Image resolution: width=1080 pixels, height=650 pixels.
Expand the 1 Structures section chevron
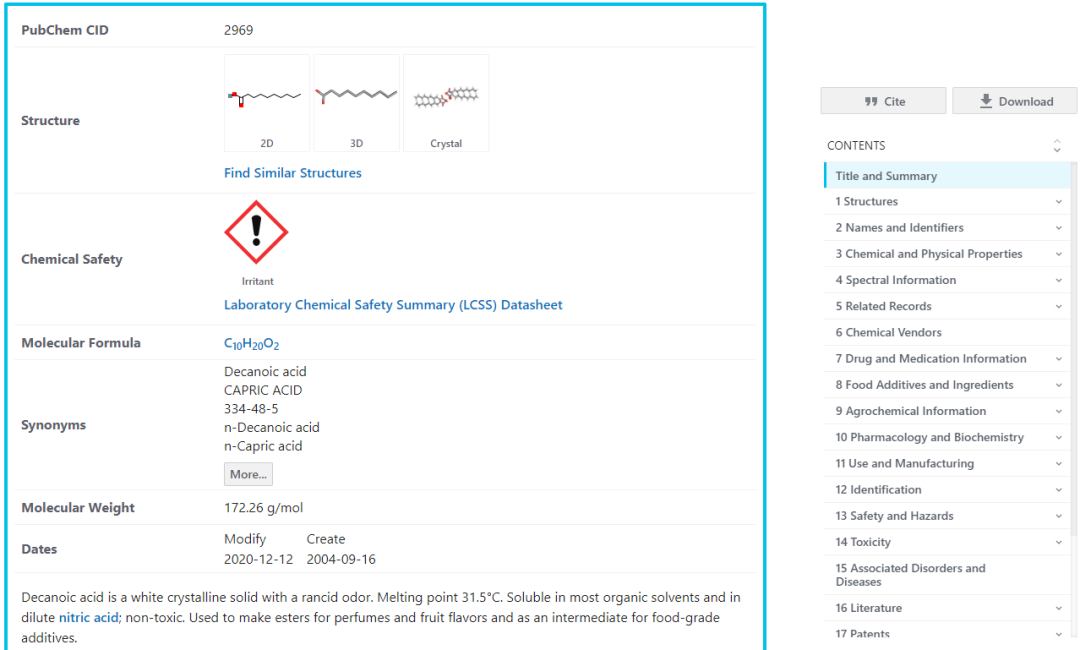(x=1059, y=202)
